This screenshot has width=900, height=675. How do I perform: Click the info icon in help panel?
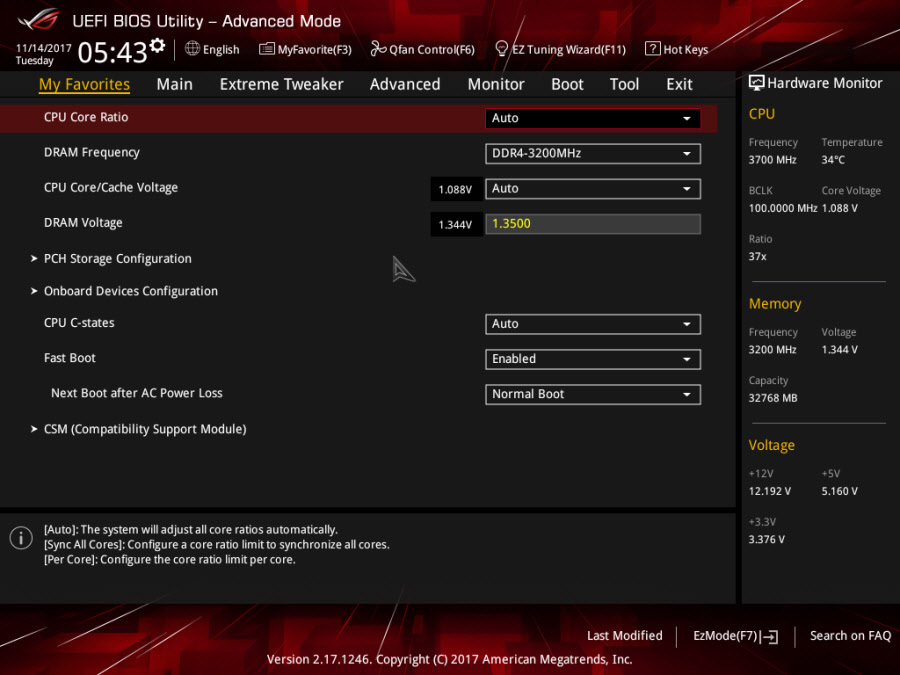coord(21,538)
